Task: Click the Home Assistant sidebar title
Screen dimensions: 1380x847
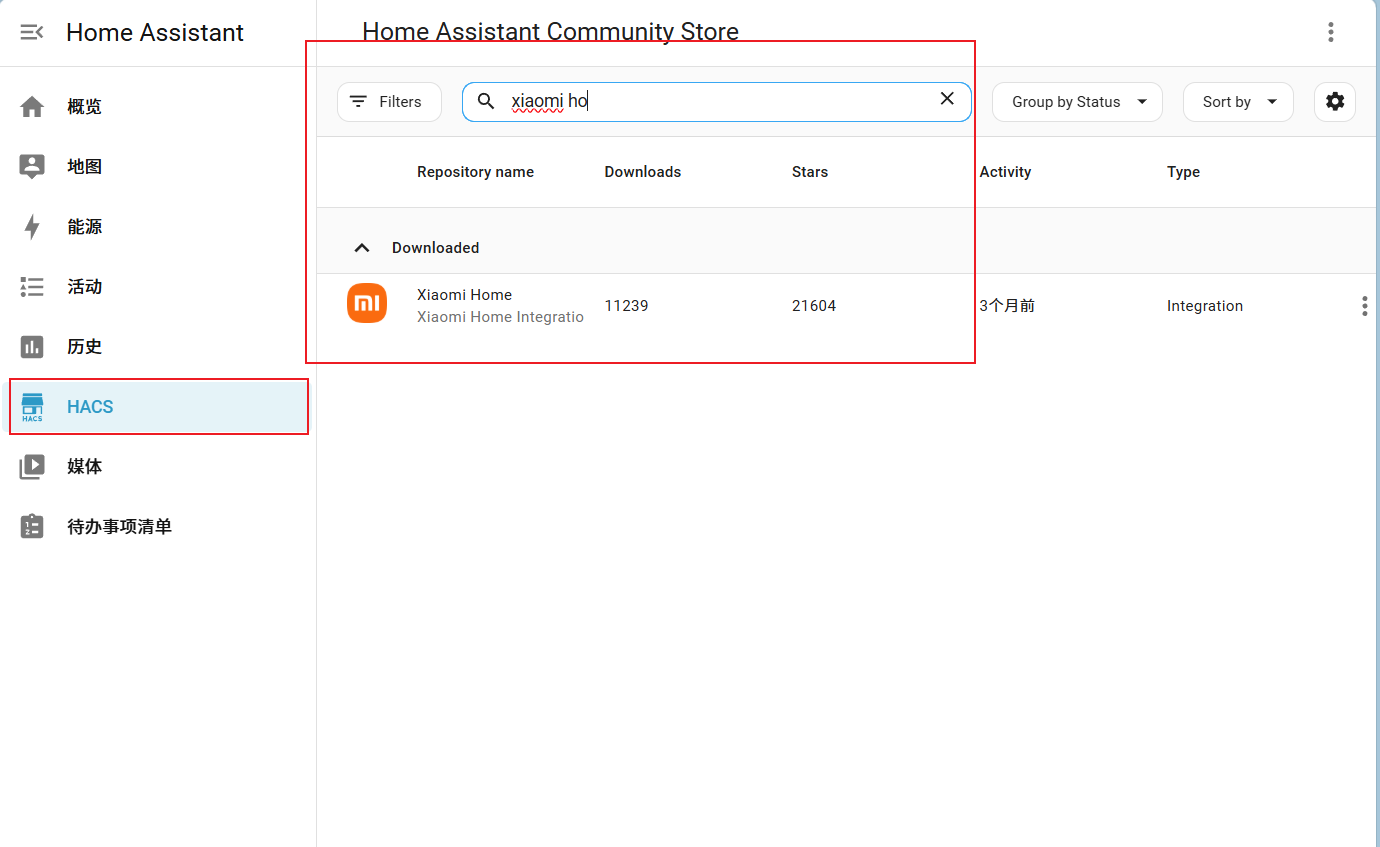Action: [155, 32]
